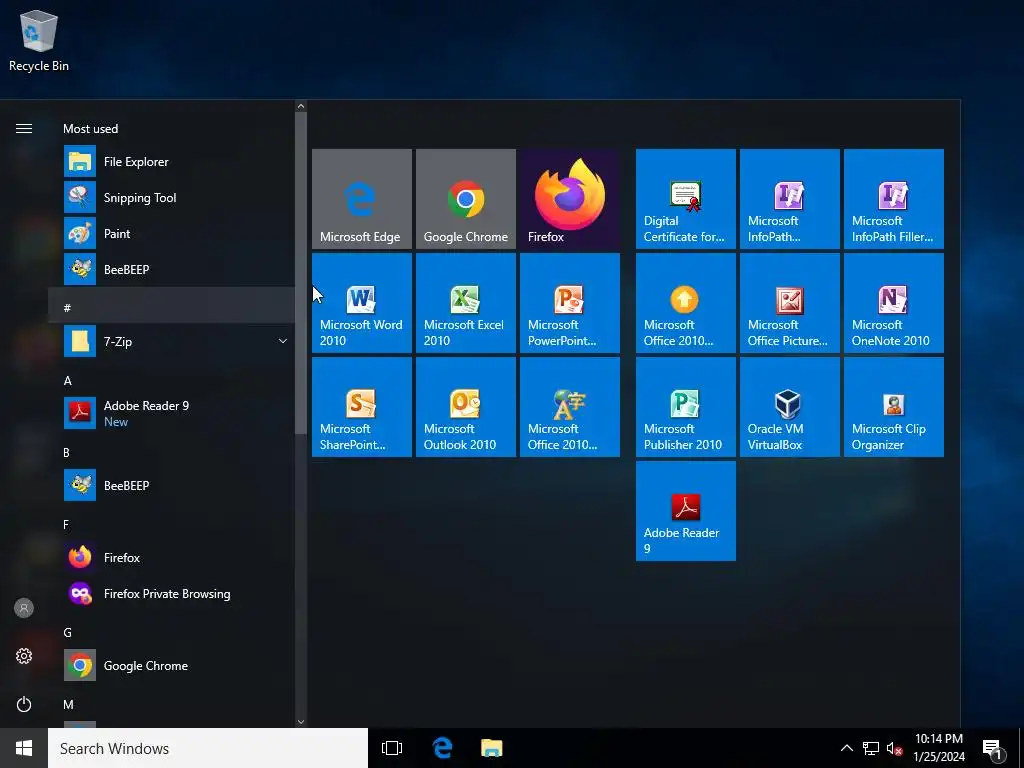Expand the Start menu hamburger navigation

[x=24, y=128]
